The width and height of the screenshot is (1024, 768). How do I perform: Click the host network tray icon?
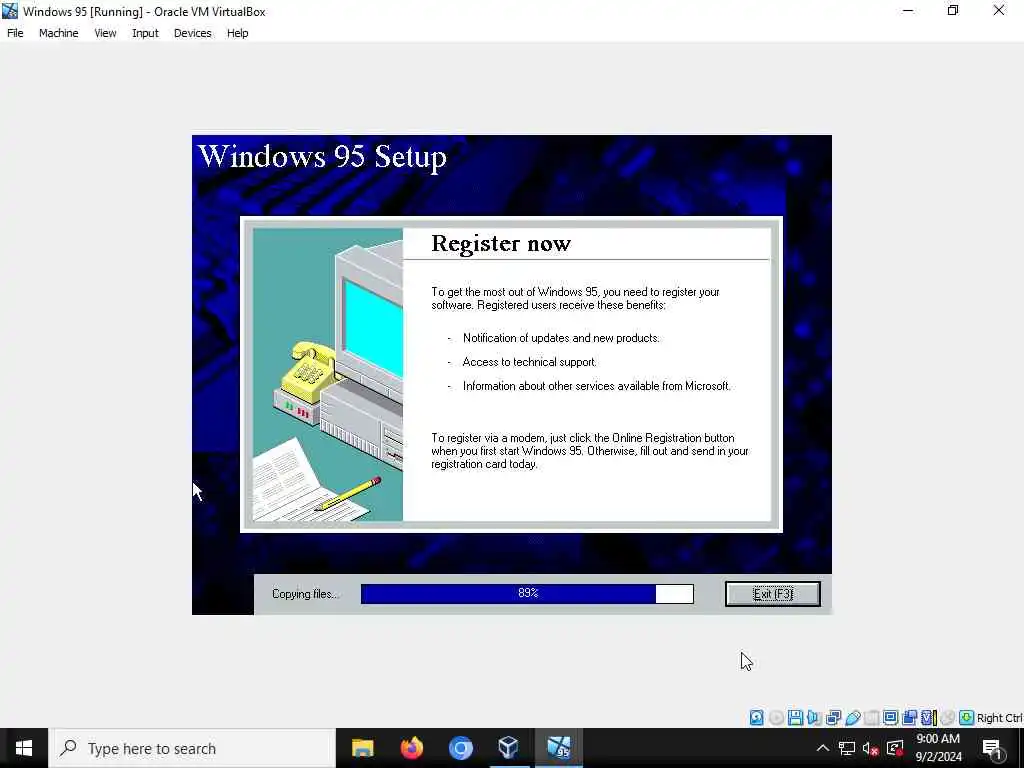pyautogui.click(x=847, y=748)
